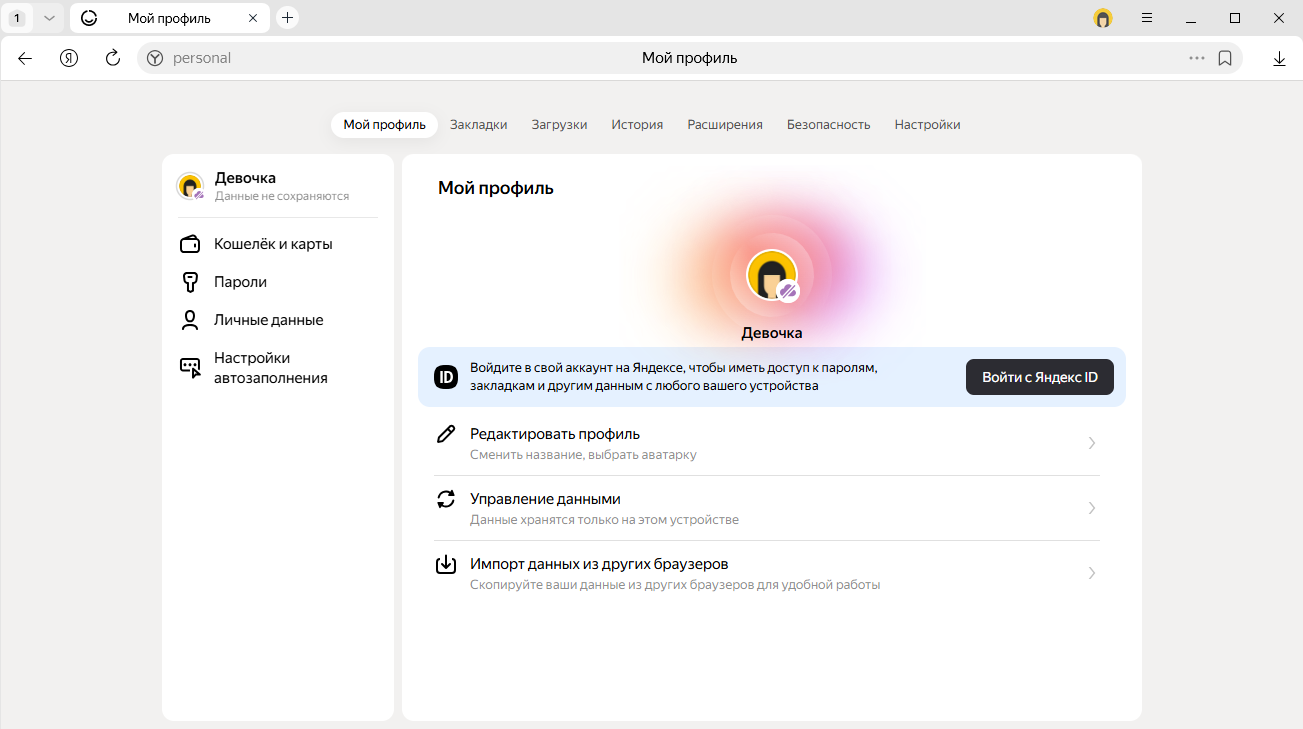1303x729 pixels.
Task: Select Управление данными option
Action: 767,508
